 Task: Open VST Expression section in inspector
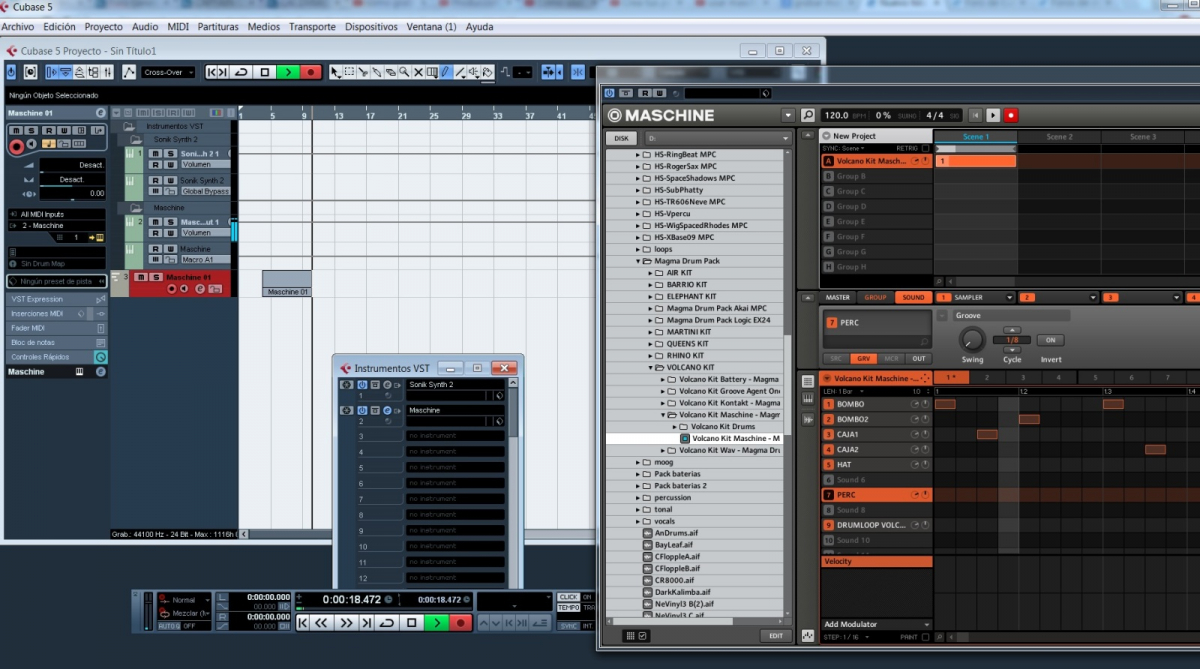[x=56, y=299]
